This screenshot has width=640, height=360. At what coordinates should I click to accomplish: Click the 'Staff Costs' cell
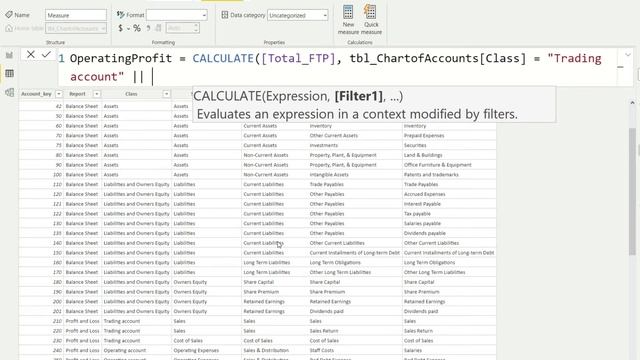tap(322, 351)
